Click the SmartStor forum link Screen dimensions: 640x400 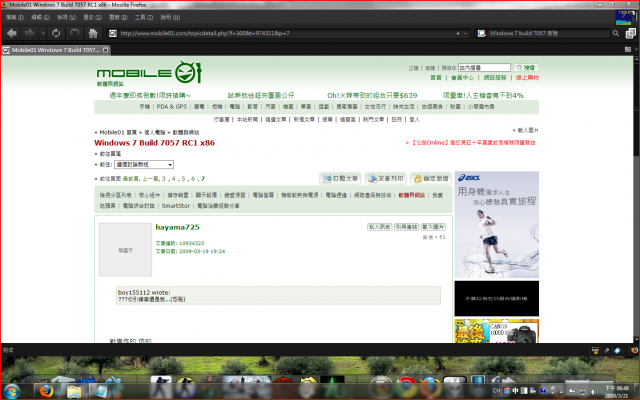click(x=176, y=206)
